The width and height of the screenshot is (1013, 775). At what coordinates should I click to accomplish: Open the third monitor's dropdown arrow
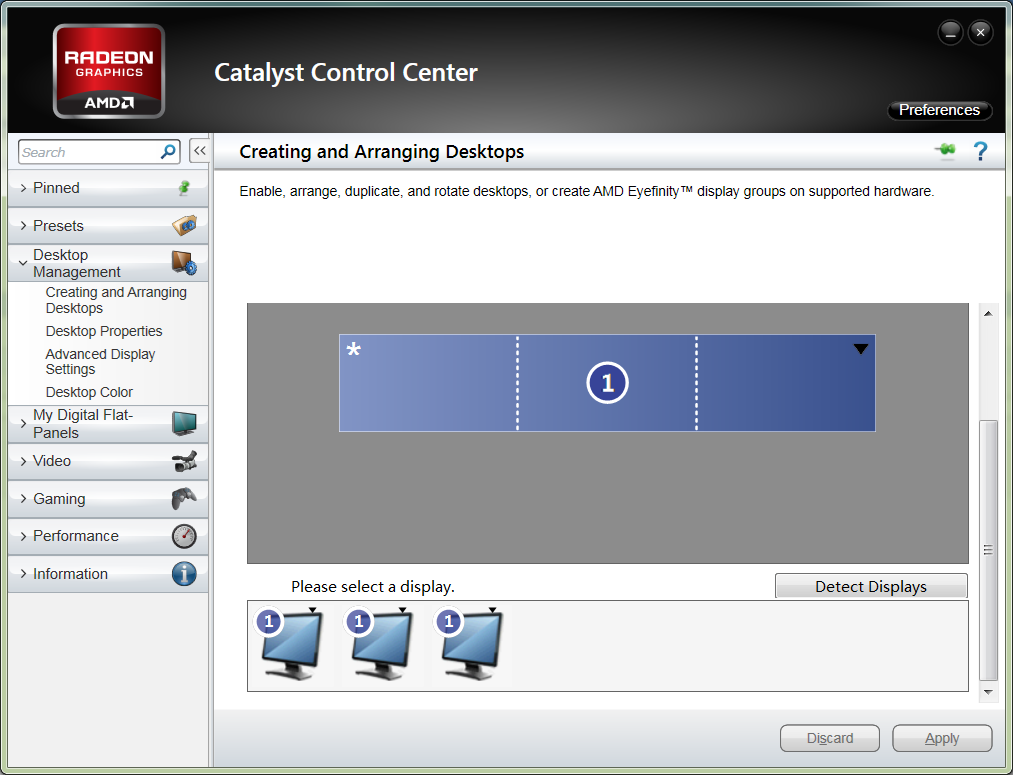[492, 610]
